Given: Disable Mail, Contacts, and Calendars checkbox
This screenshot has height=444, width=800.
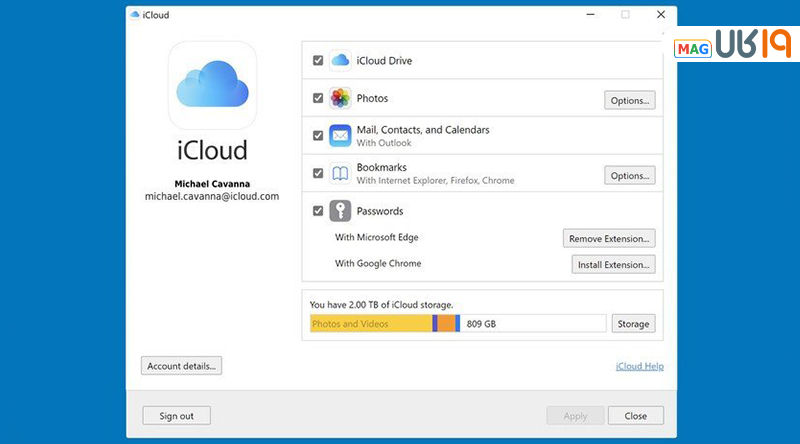Looking at the screenshot, I should click(x=318, y=136).
